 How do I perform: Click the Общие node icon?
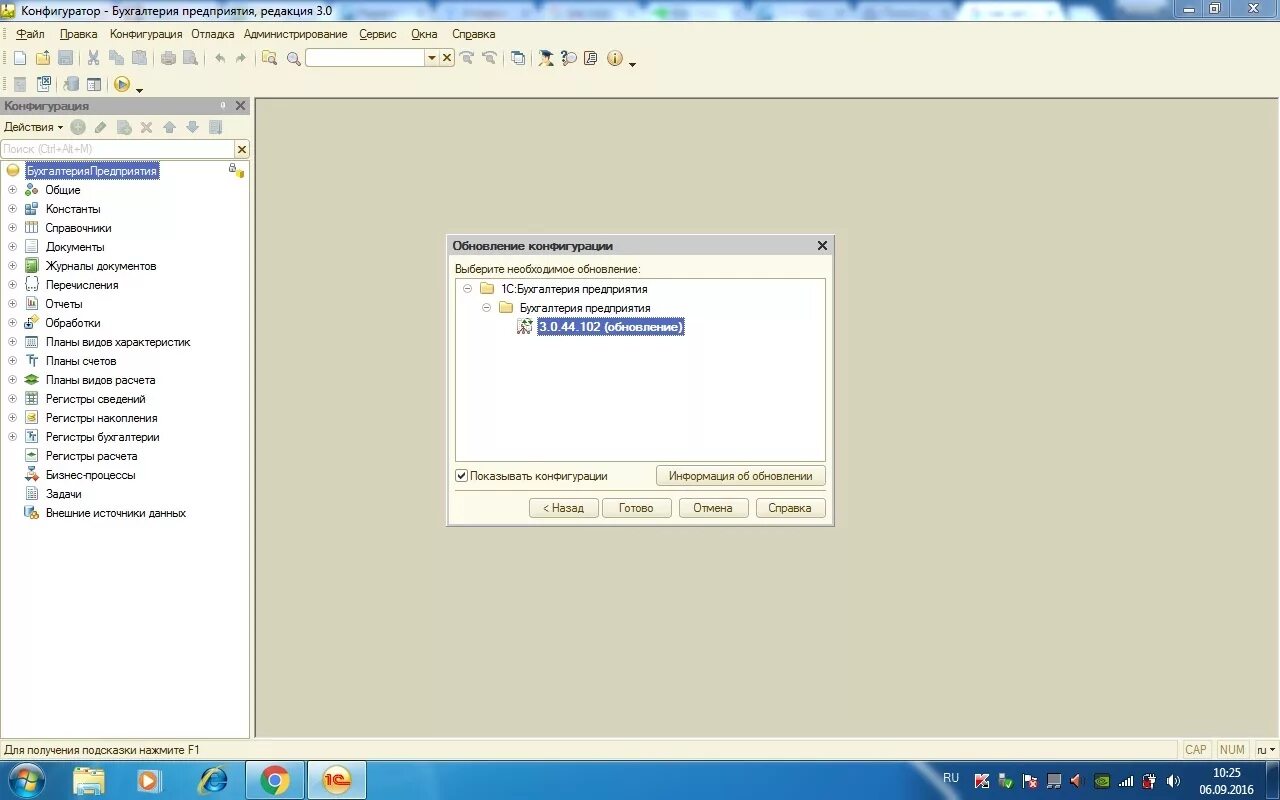point(31,190)
